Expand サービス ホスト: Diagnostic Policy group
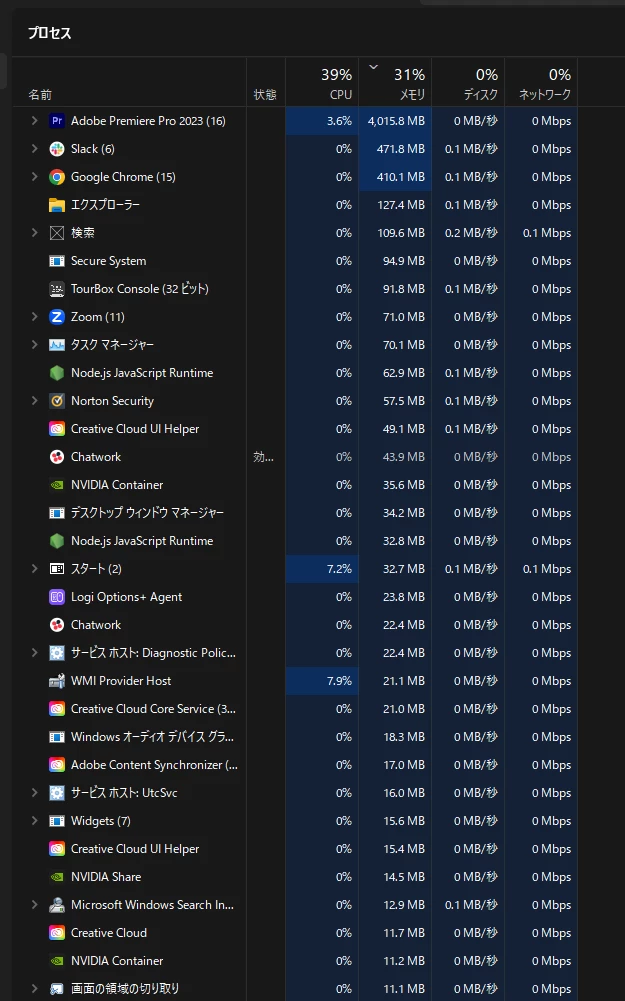Image resolution: width=625 pixels, height=1001 pixels. click(x=34, y=653)
